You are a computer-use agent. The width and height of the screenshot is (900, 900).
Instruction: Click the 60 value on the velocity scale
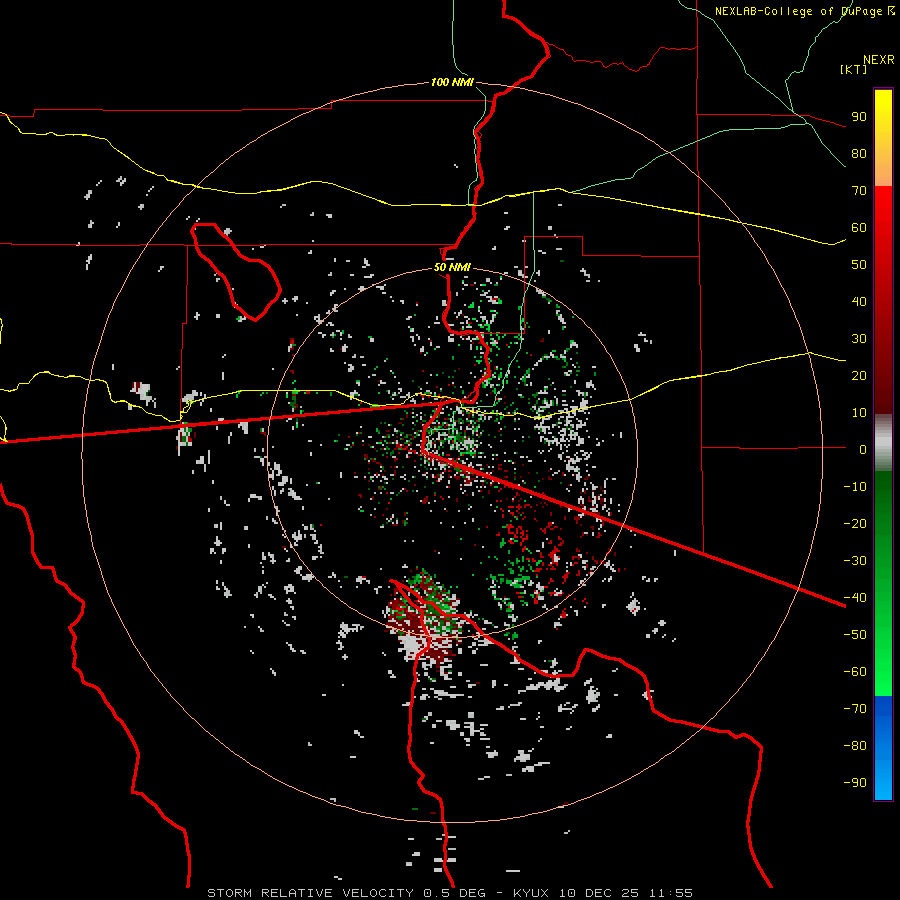coord(859,227)
